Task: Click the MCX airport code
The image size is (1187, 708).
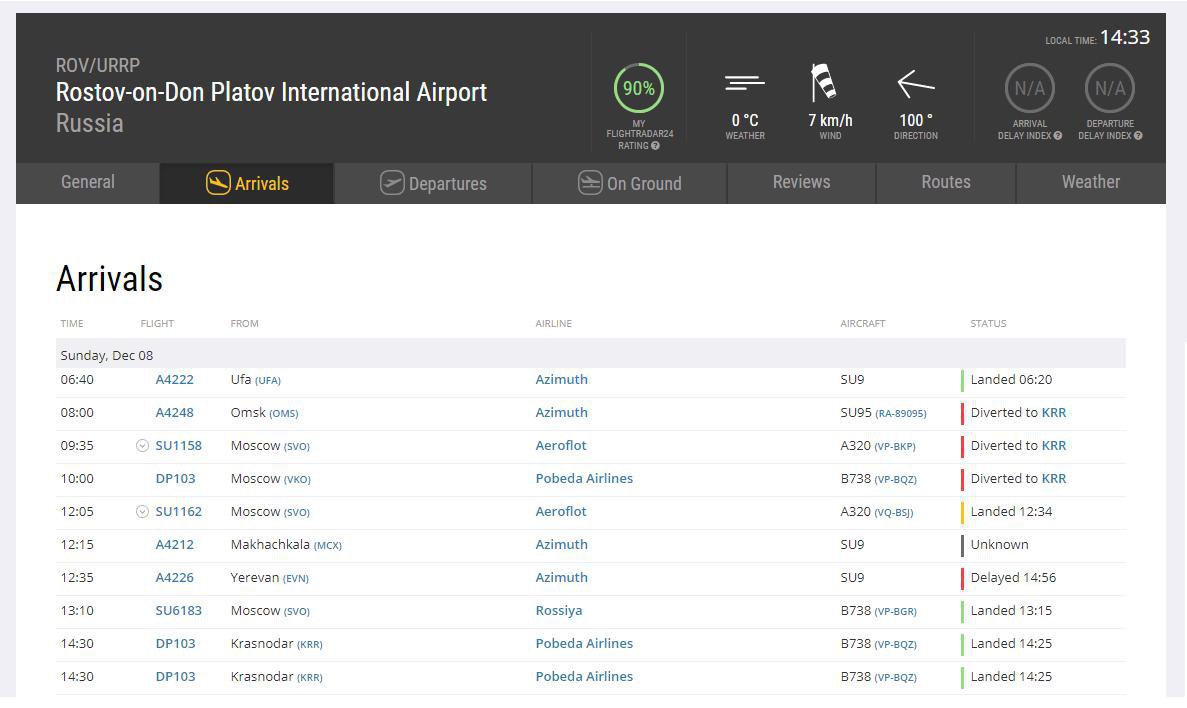Action: point(328,545)
